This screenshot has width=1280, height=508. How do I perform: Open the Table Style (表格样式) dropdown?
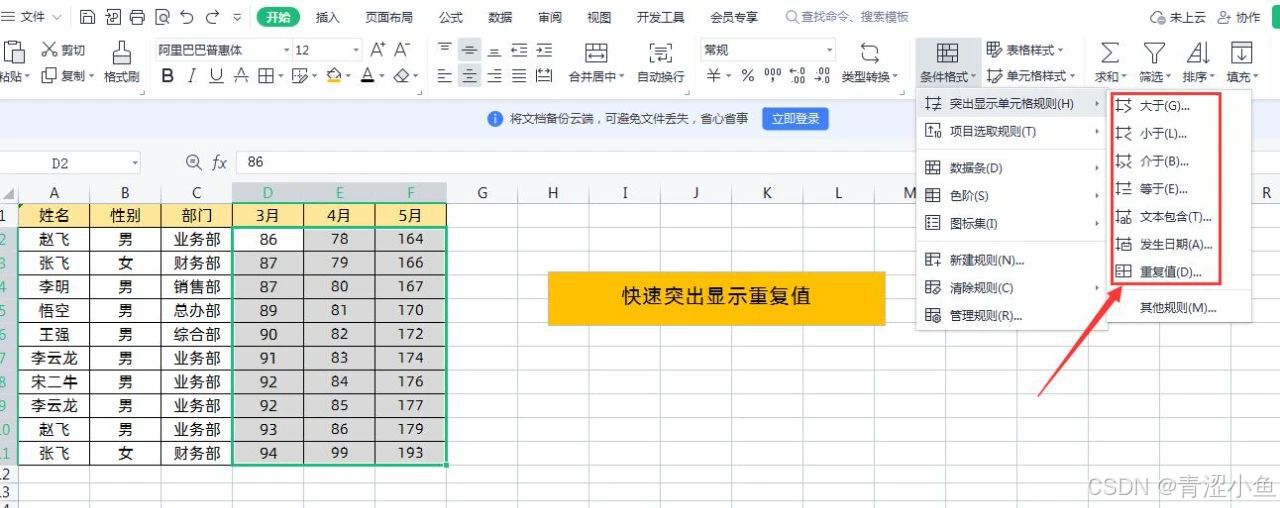click(1025, 50)
